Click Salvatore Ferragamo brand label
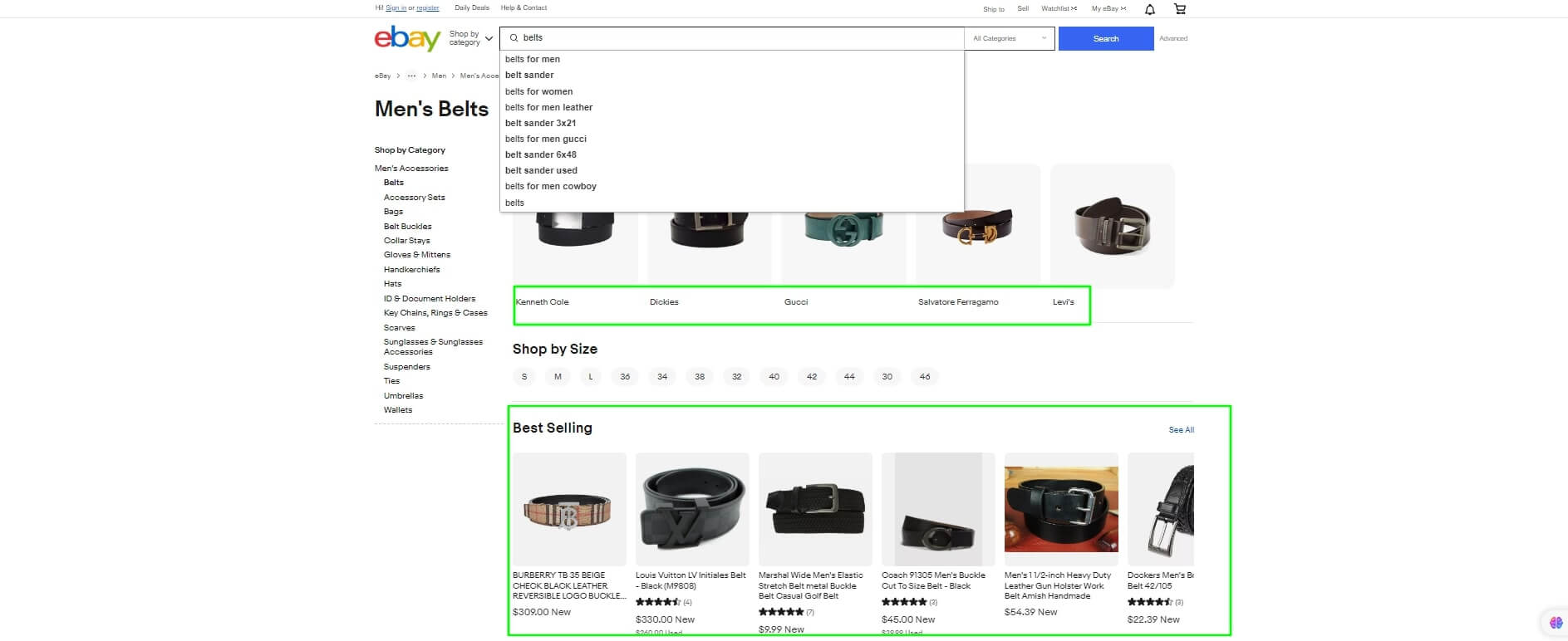The image size is (1568, 641). click(958, 302)
